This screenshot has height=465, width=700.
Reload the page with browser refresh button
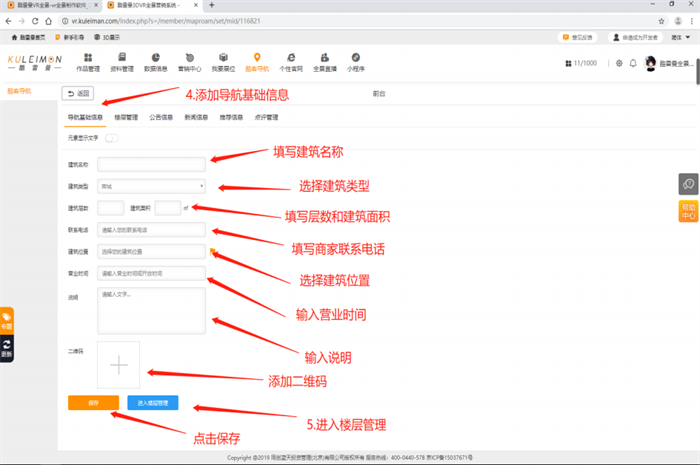point(35,21)
